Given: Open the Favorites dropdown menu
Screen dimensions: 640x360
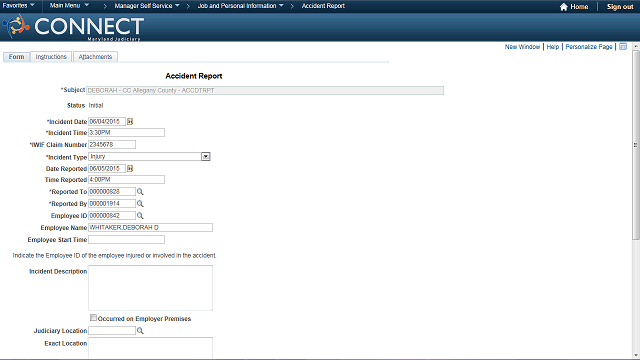Looking at the screenshot, I should [18, 6].
